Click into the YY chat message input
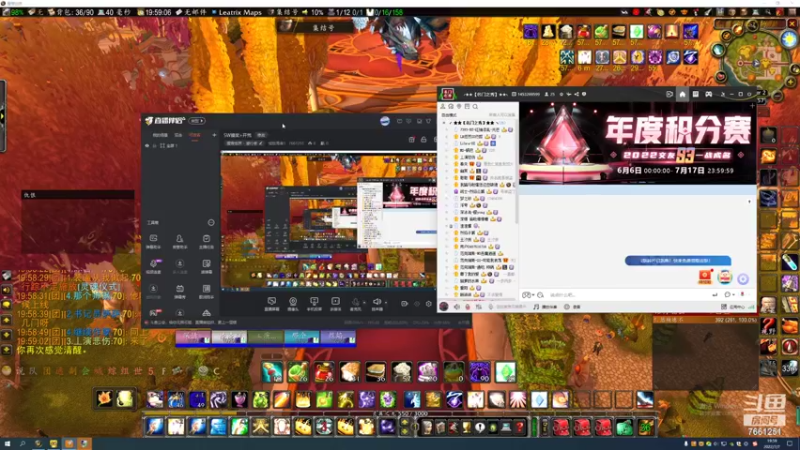800x450 pixels. pyautogui.click(x=628, y=295)
